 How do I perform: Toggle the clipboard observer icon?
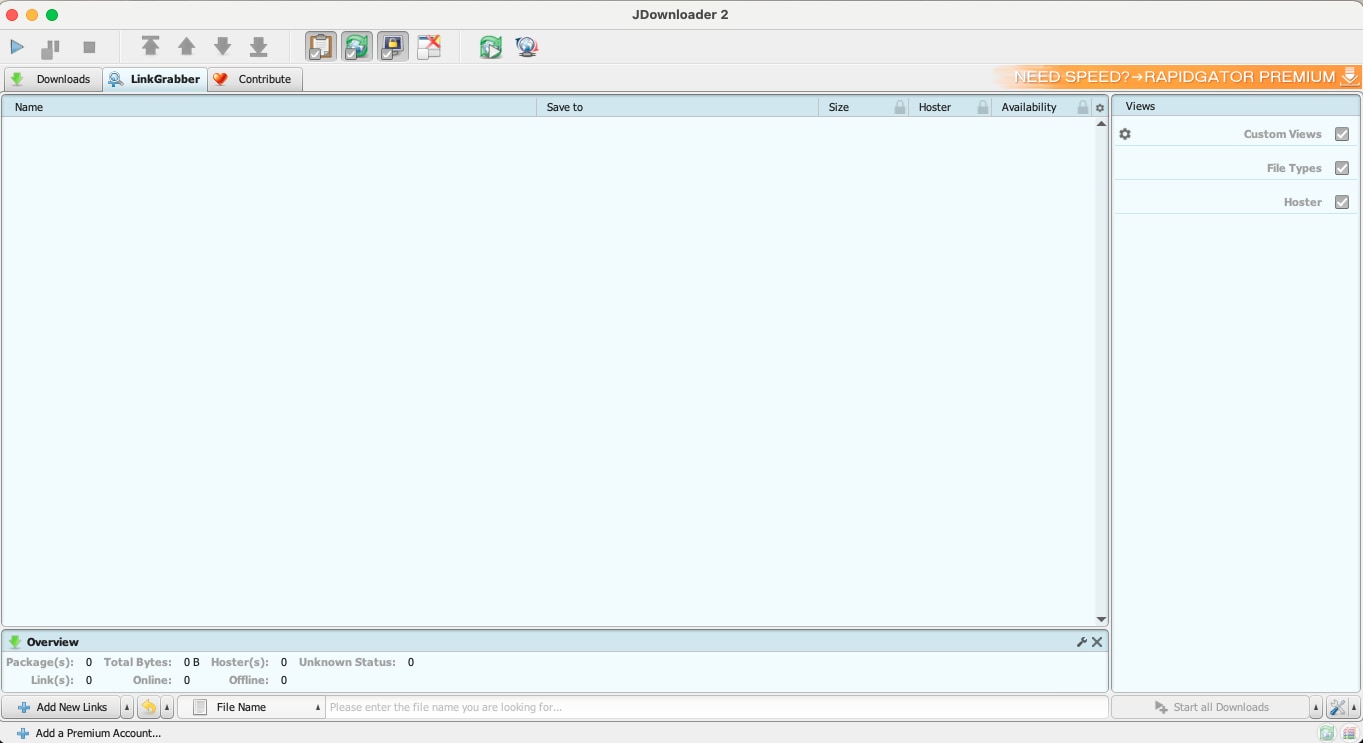point(320,46)
